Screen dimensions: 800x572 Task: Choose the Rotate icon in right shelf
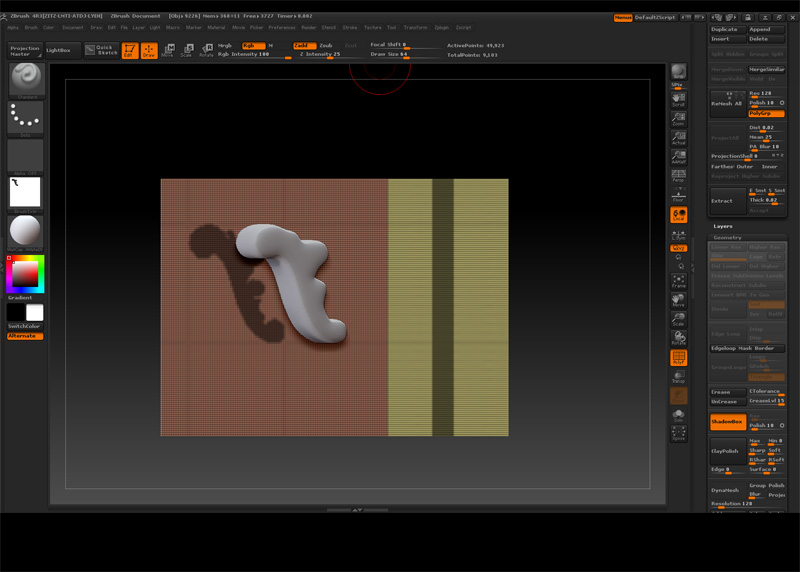click(679, 337)
